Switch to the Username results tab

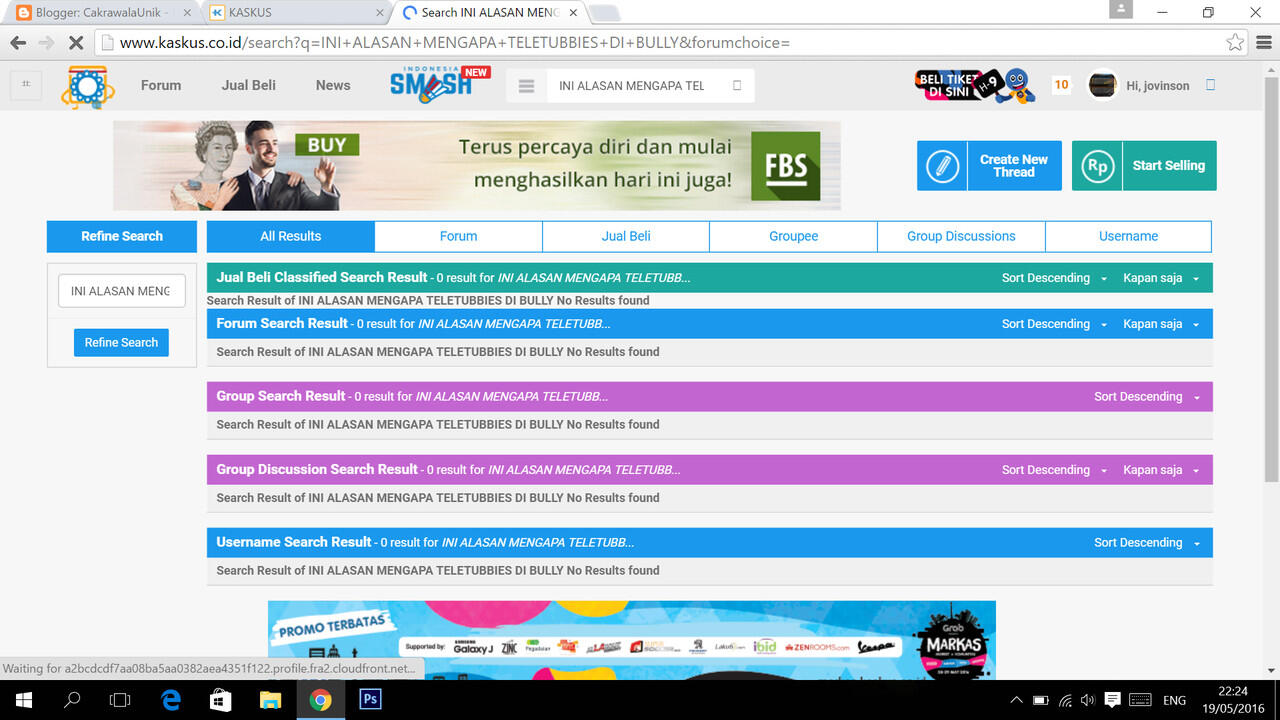[x=1128, y=236]
